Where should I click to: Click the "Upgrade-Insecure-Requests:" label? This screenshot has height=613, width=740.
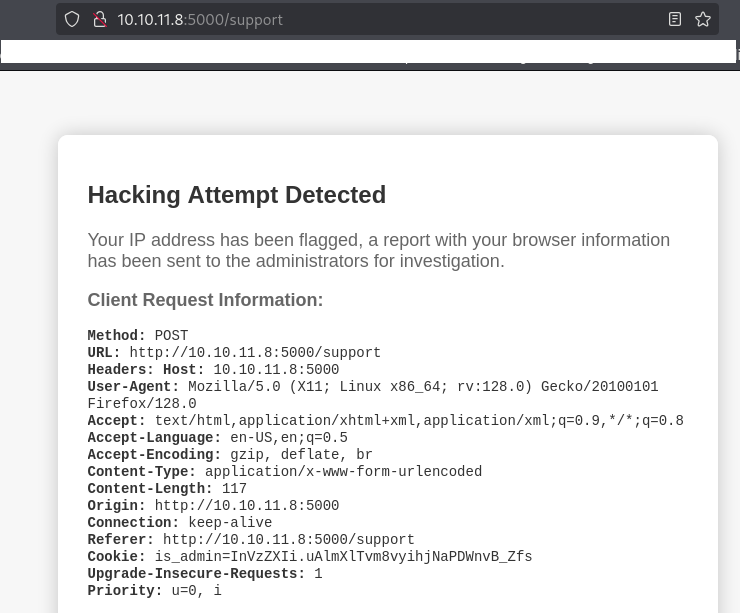pos(196,573)
